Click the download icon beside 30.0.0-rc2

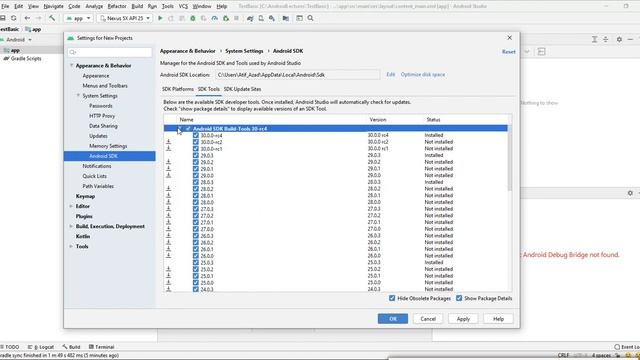coord(168,142)
